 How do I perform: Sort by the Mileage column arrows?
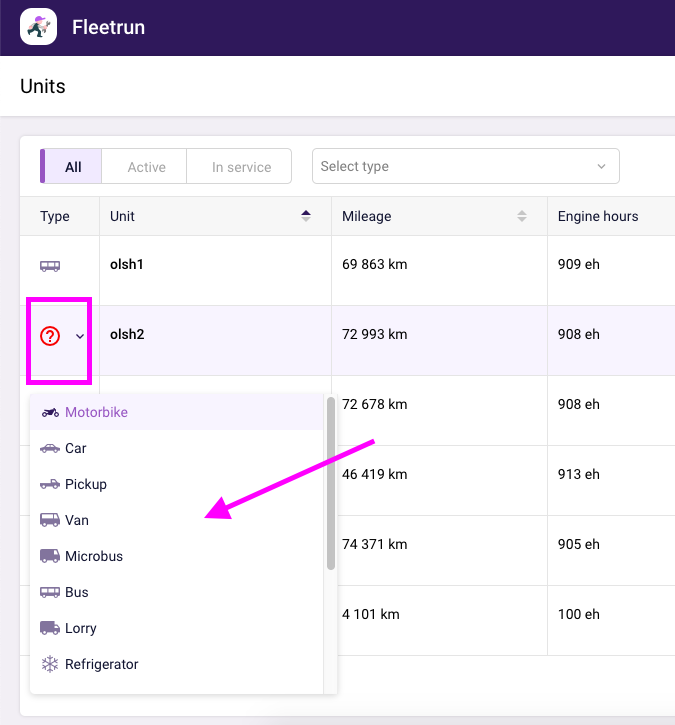point(521,216)
